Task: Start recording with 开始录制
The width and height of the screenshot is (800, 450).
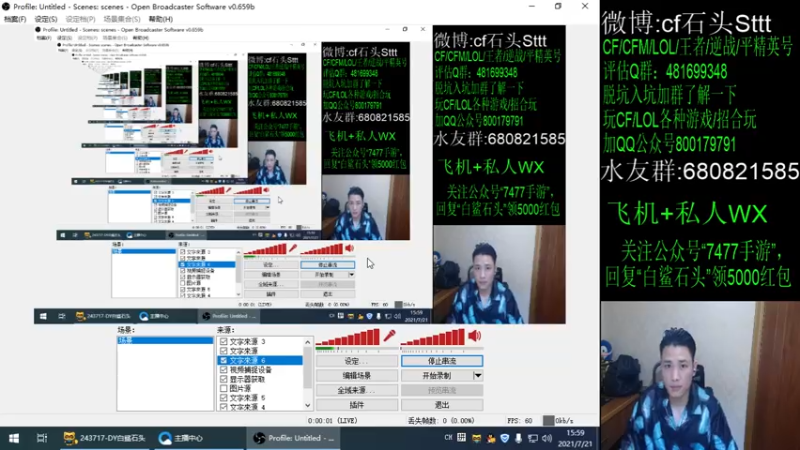Action: [437, 376]
